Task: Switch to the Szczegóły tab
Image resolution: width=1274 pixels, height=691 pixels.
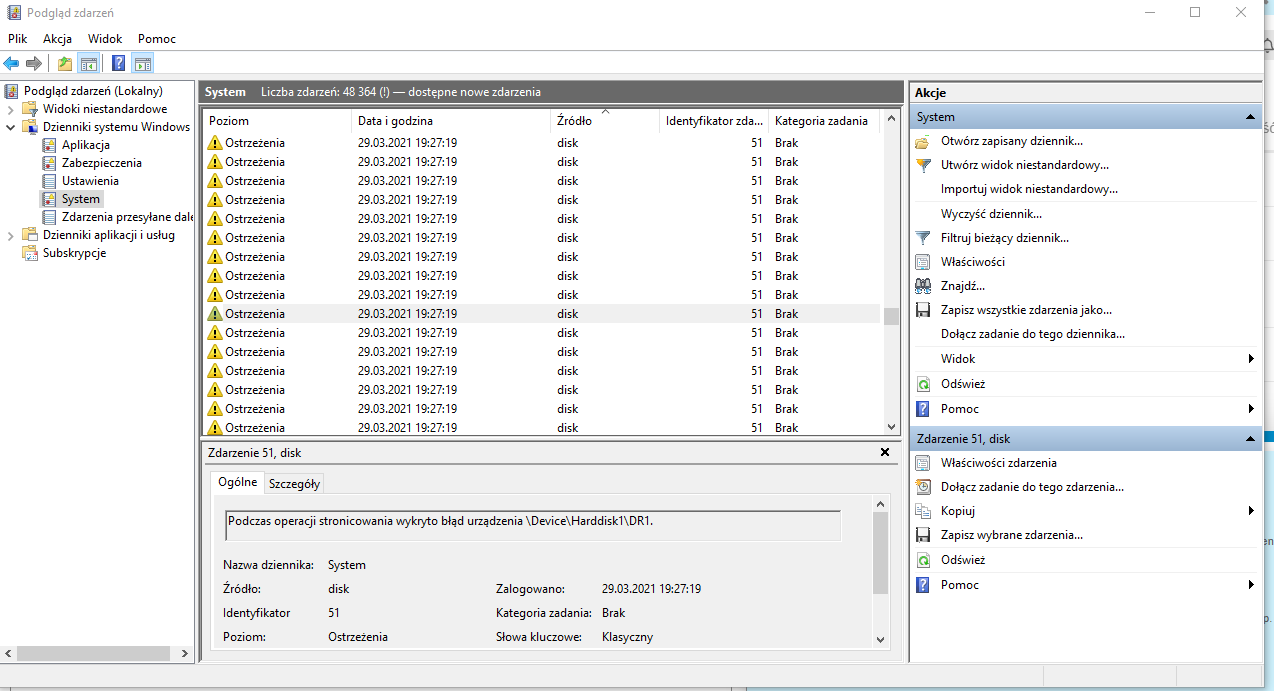Action: [294, 484]
